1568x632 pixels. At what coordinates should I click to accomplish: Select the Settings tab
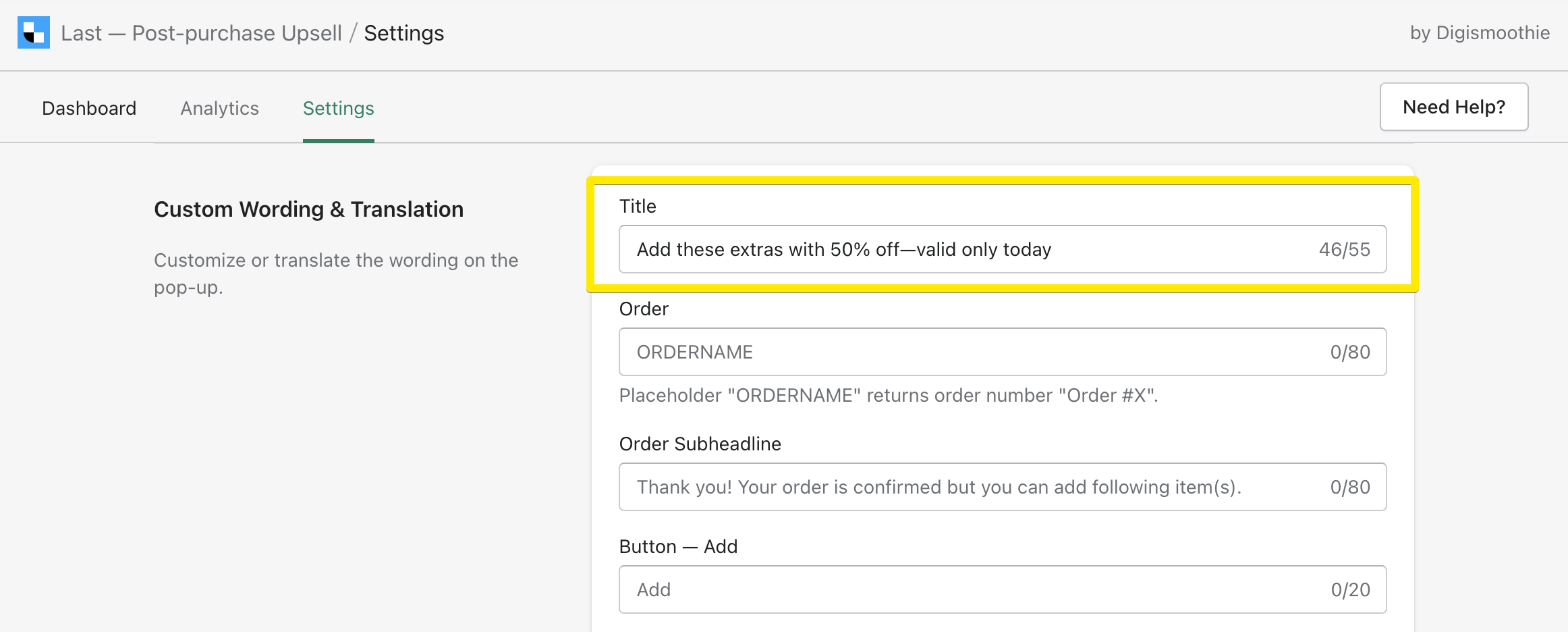338,108
